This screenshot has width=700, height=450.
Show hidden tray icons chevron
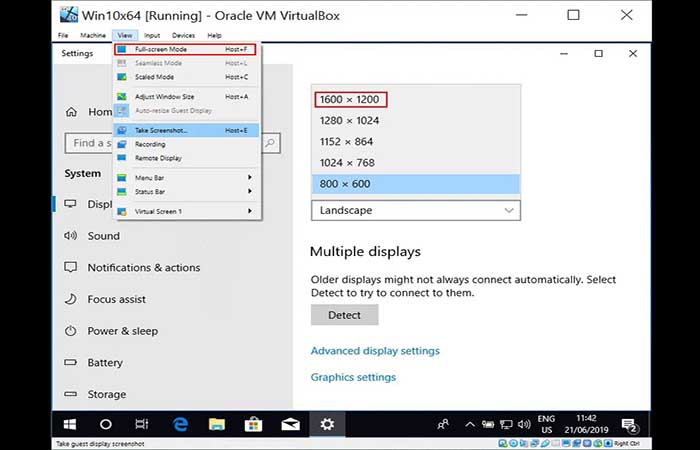click(470, 425)
